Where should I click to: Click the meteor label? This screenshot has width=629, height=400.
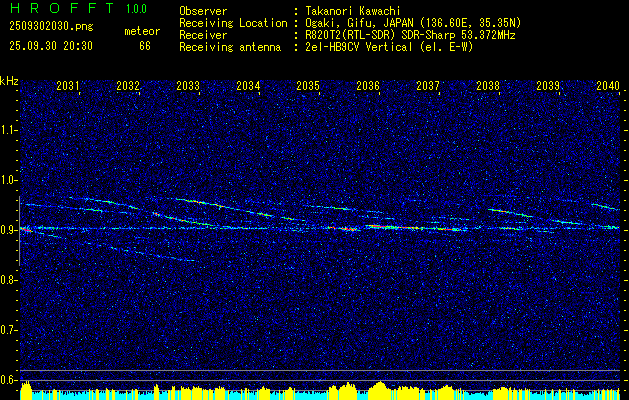142,31
